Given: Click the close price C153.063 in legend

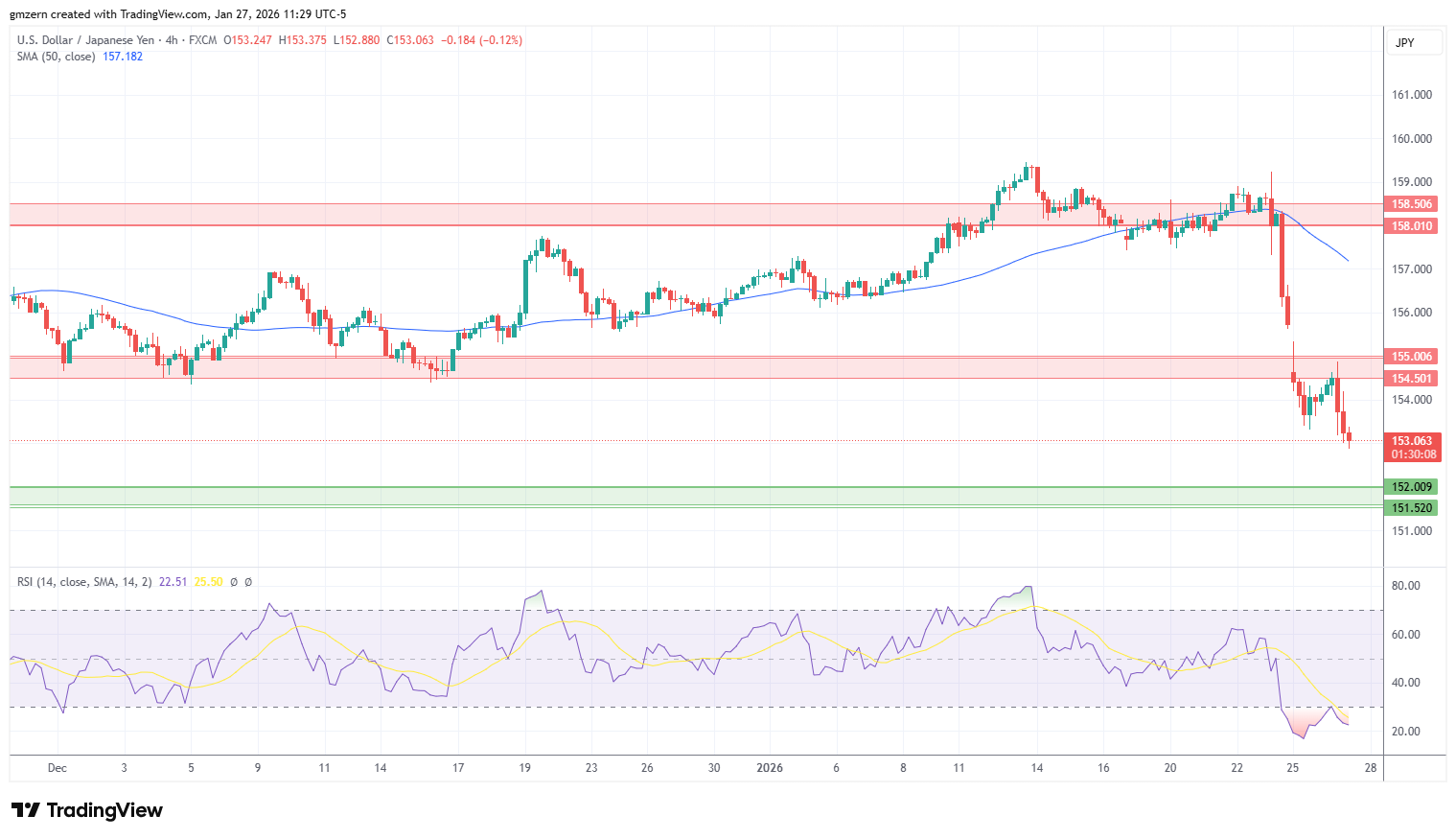Looking at the screenshot, I should click(410, 40).
